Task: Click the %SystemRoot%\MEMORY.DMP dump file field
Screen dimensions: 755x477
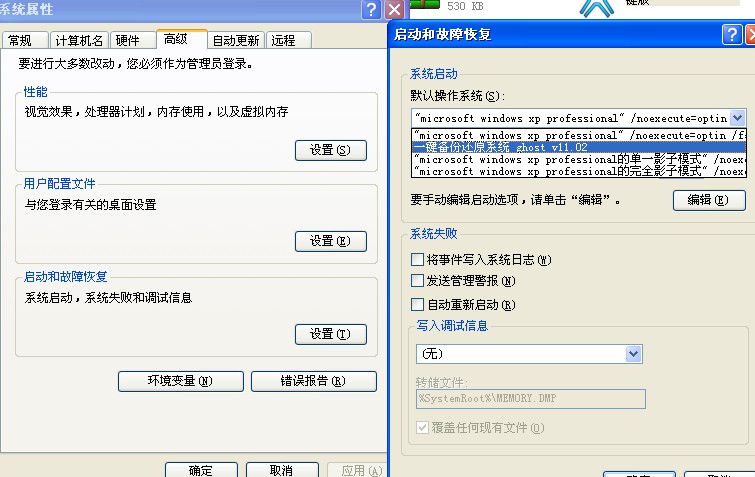Action: click(x=531, y=399)
